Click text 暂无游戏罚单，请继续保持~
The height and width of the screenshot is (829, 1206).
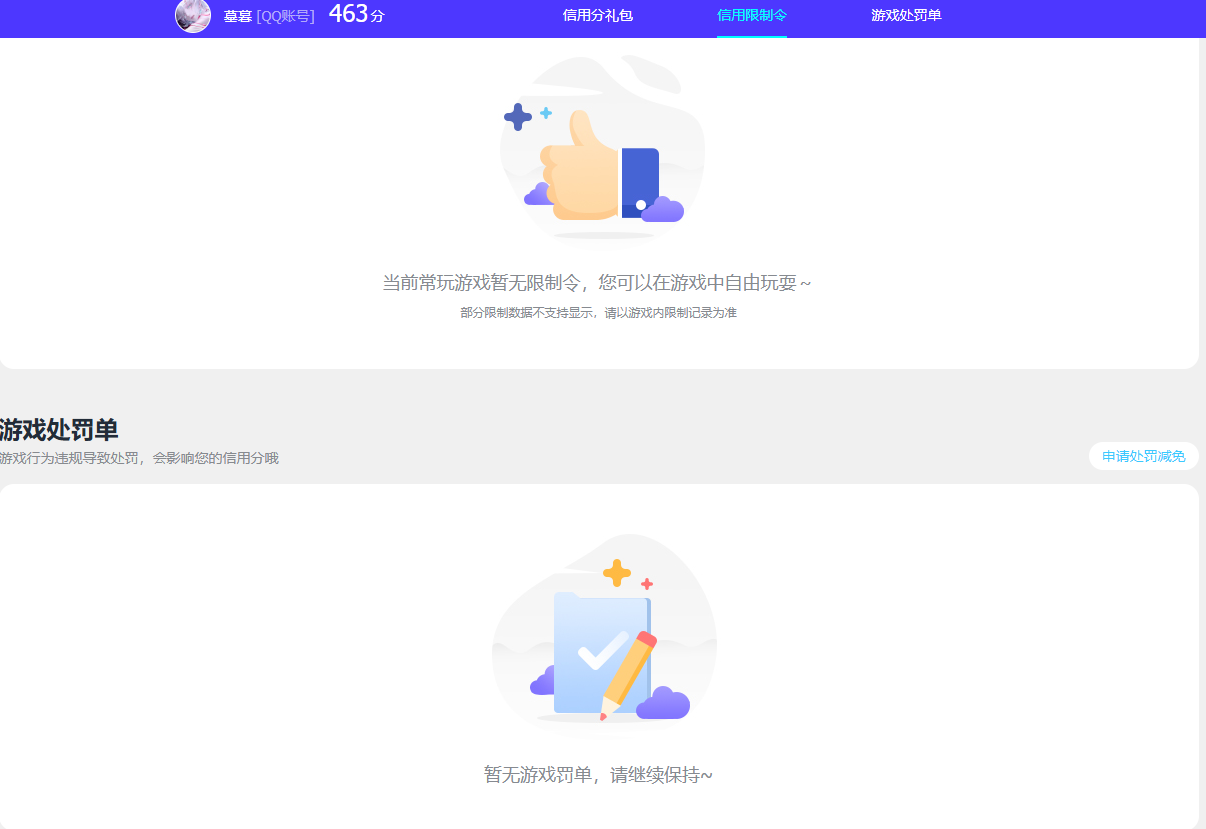[598, 775]
